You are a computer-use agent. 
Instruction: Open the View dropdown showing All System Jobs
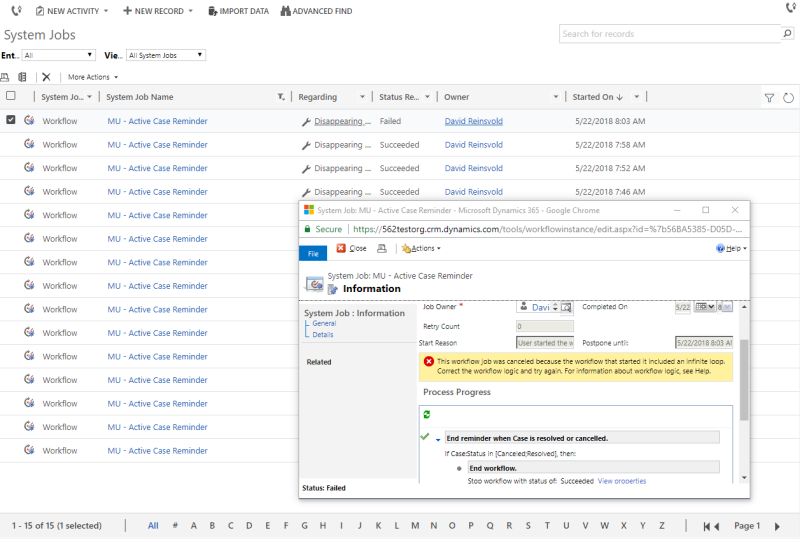[x=166, y=55]
